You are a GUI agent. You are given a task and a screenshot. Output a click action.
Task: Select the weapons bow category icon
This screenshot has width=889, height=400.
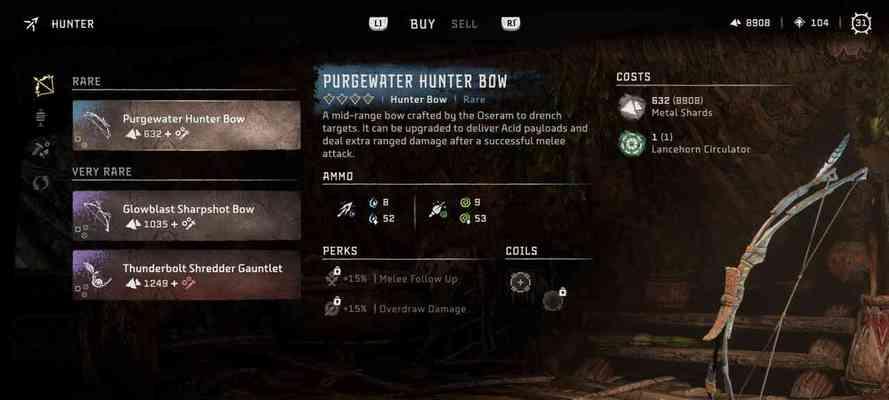click(x=43, y=86)
